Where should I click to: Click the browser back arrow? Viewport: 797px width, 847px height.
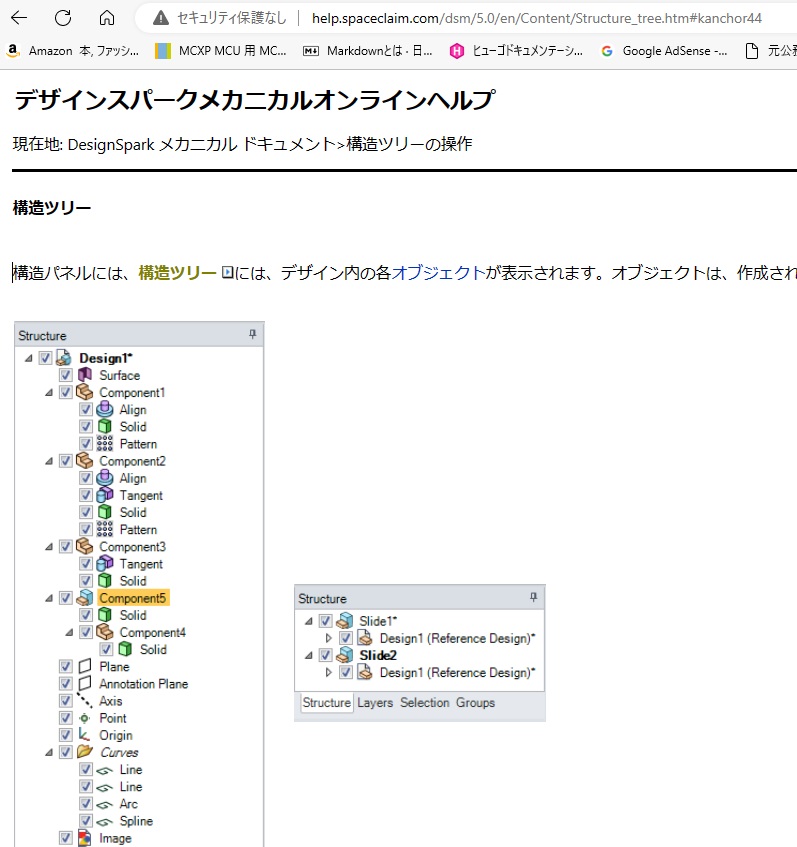click(x=19, y=18)
